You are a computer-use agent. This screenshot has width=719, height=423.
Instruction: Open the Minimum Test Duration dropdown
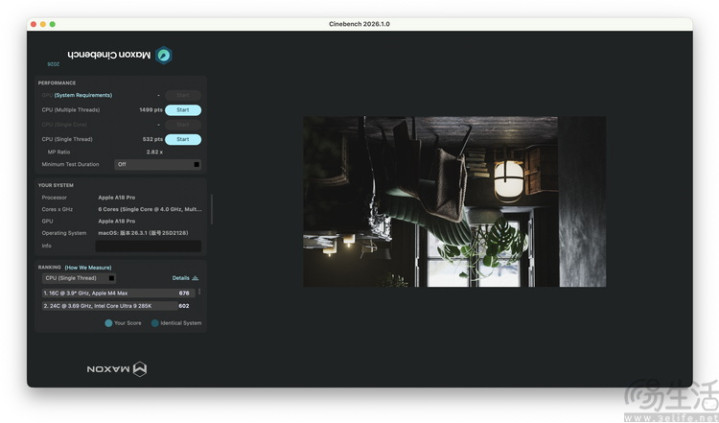tap(158, 164)
